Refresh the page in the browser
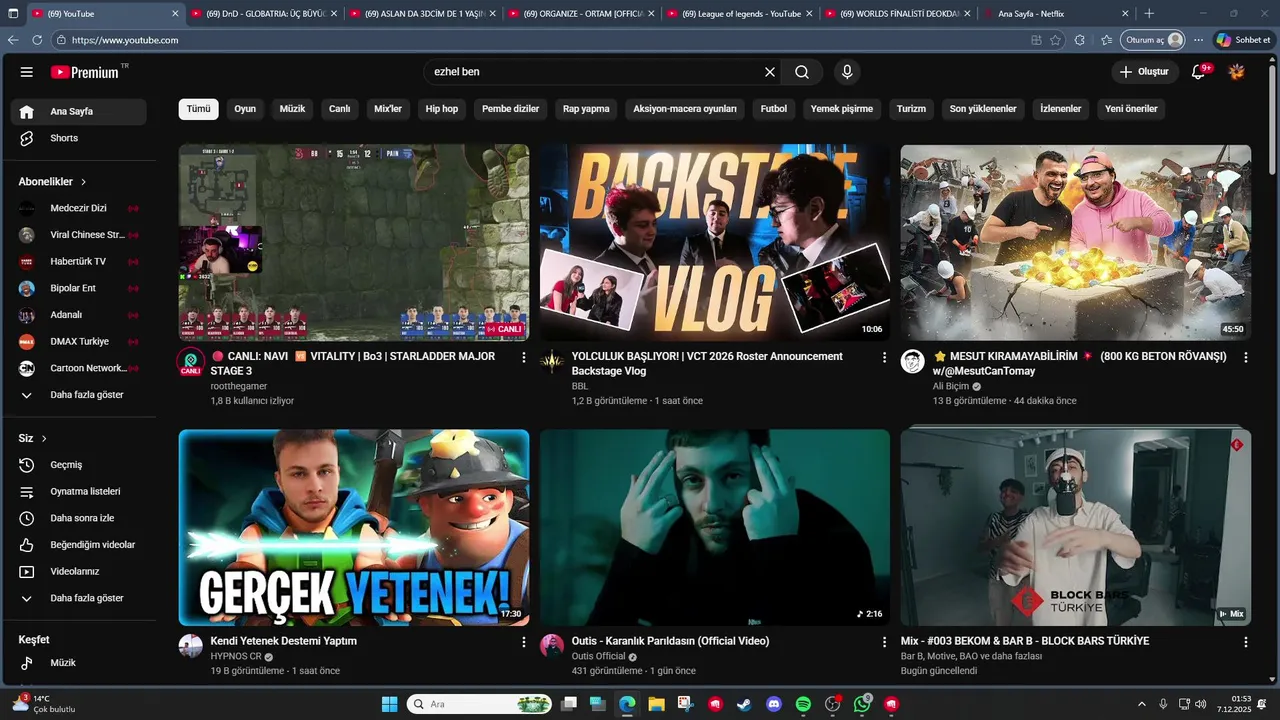 37,40
